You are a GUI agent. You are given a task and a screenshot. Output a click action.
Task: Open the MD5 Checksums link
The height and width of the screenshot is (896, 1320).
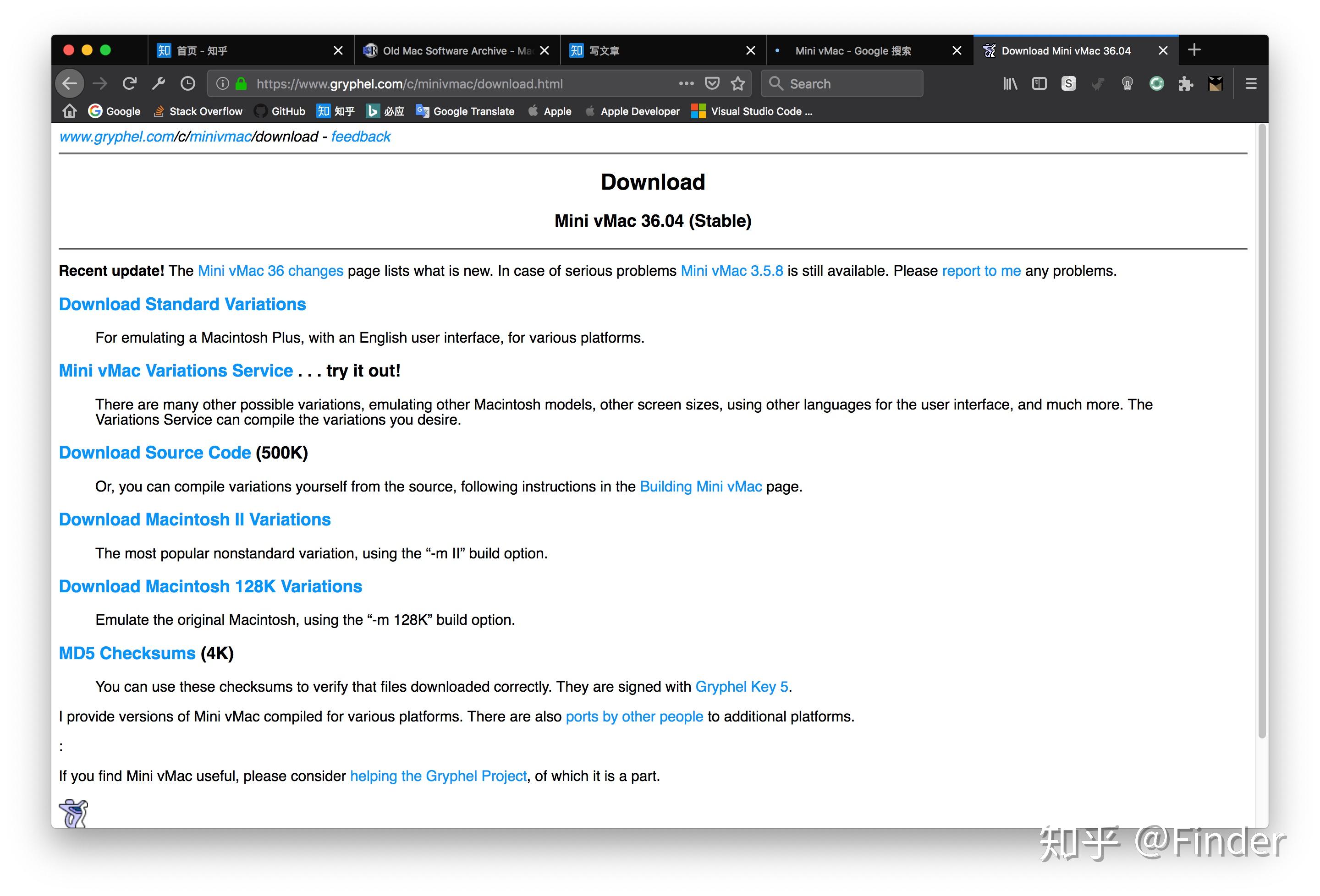coord(127,654)
